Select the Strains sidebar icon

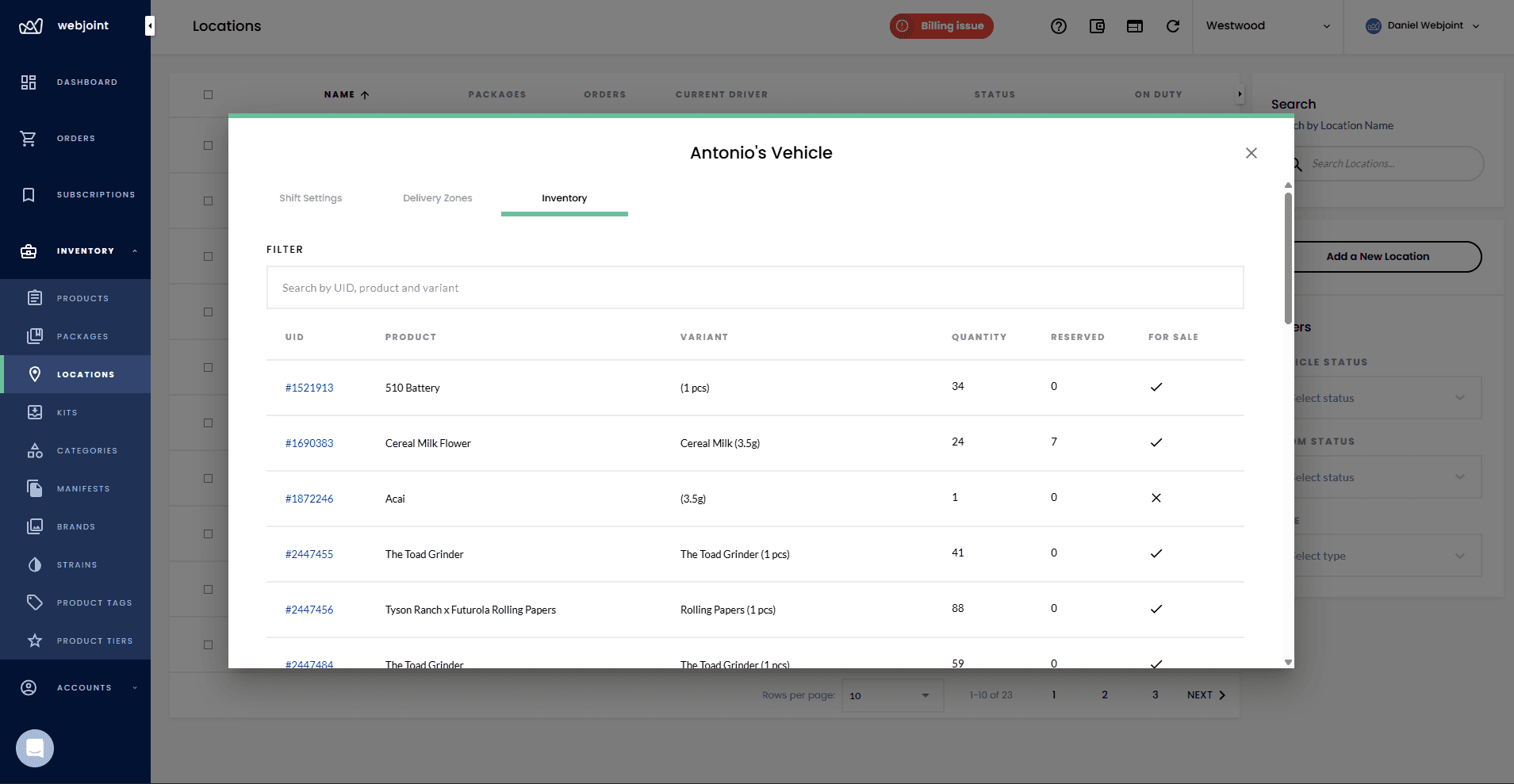coord(35,564)
